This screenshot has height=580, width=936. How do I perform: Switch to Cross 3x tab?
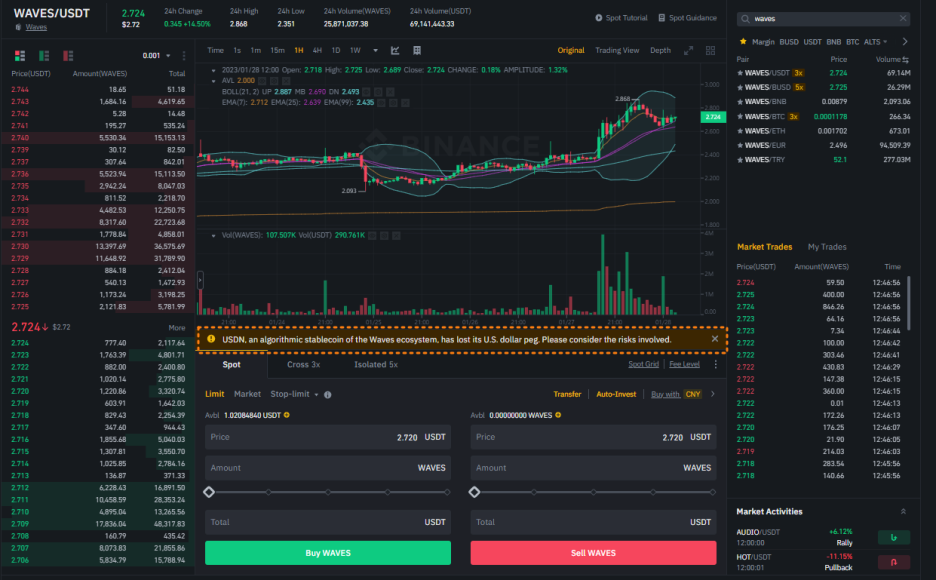(x=303, y=365)
